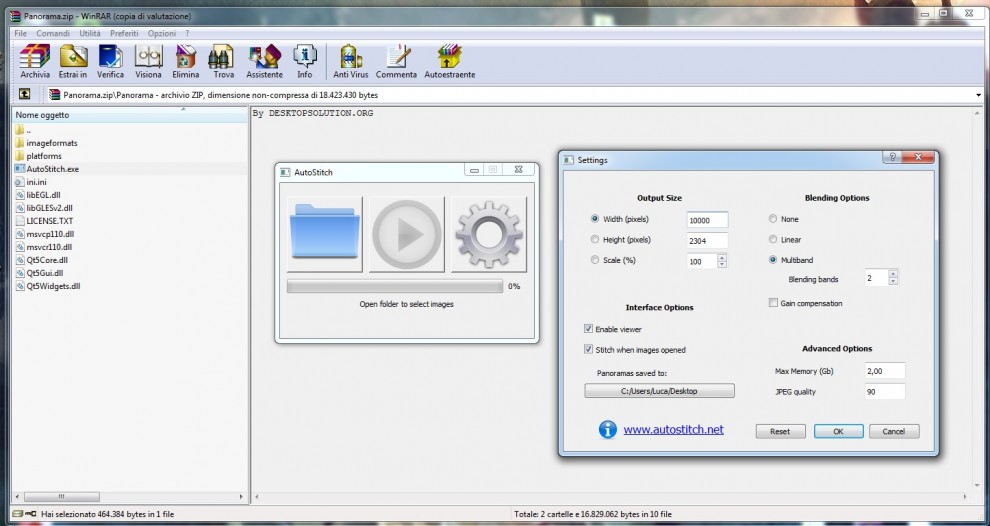Click the Verifica toolbar icon

pyautogui.click(x=110, y=61)
